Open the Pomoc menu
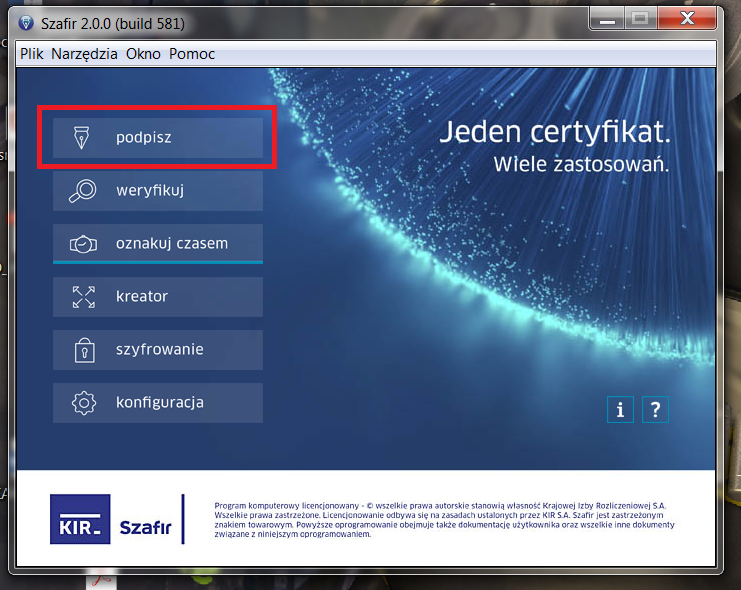The image size is (741, 590). pos(192,54)
